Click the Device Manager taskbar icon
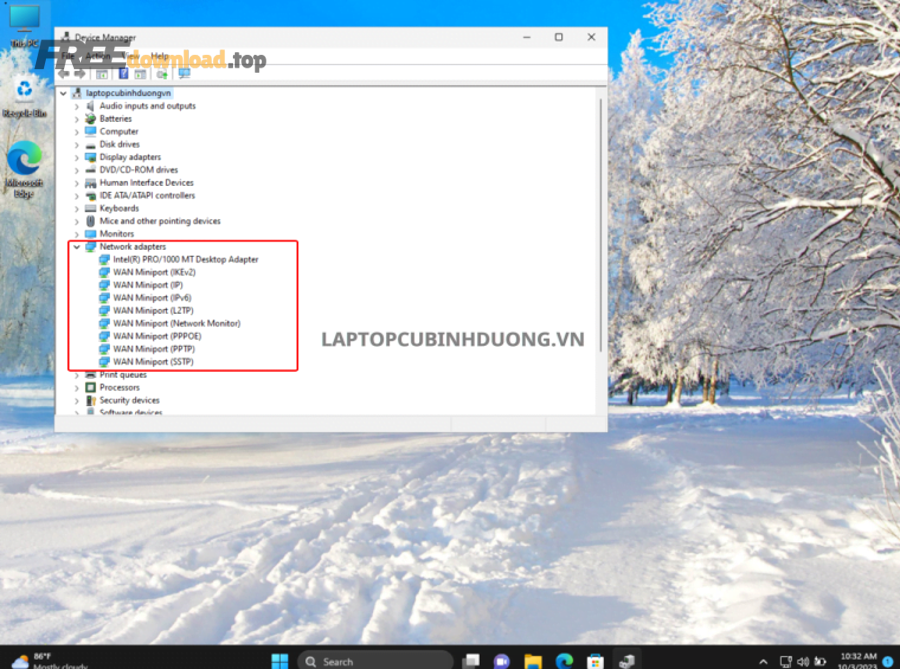 (626, 661)
